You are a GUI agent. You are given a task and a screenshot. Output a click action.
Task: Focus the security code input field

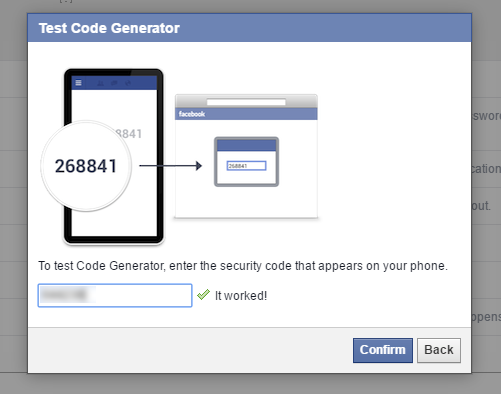115,295
